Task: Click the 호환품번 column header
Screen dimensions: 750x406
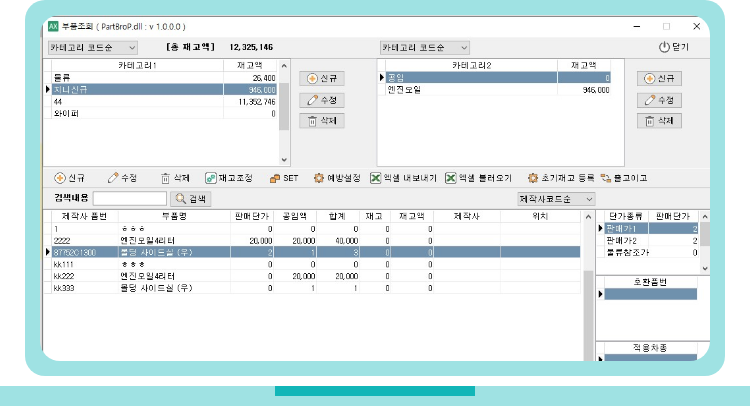Action: tap(650, 282)
